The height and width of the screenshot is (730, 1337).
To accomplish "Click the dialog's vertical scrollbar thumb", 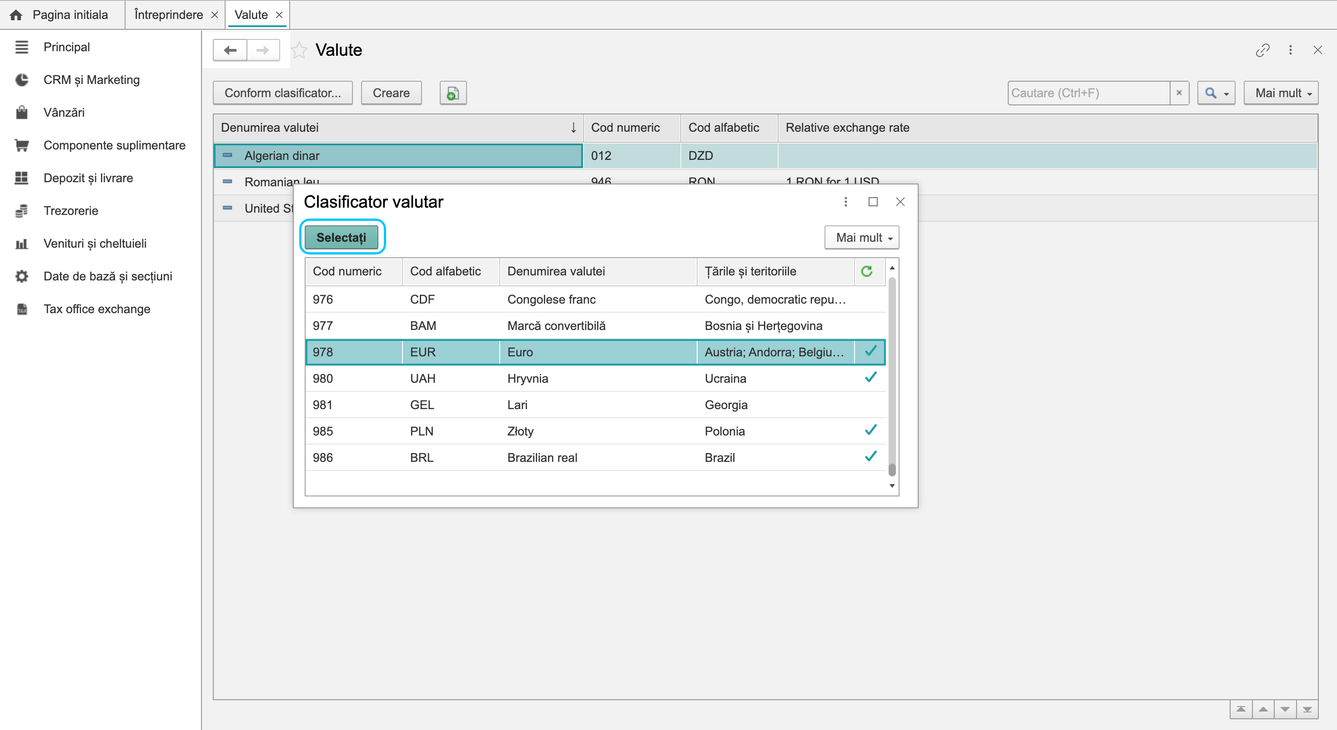I will pyautogui.click(x=892, y=377).
